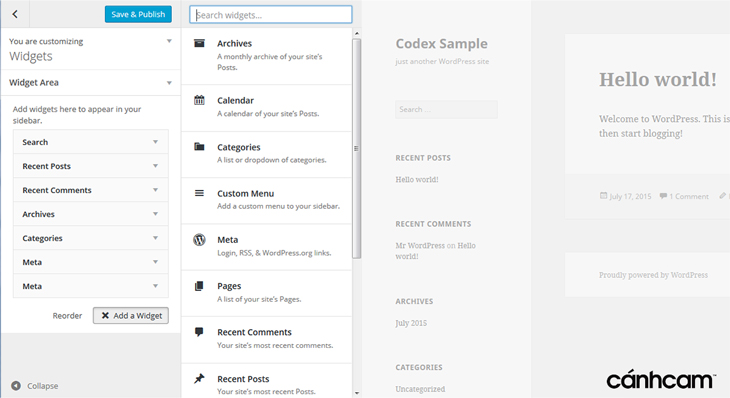Click the Add a Widget button
The width and height of the screenshot is (730, 398).
coord(131,315)
